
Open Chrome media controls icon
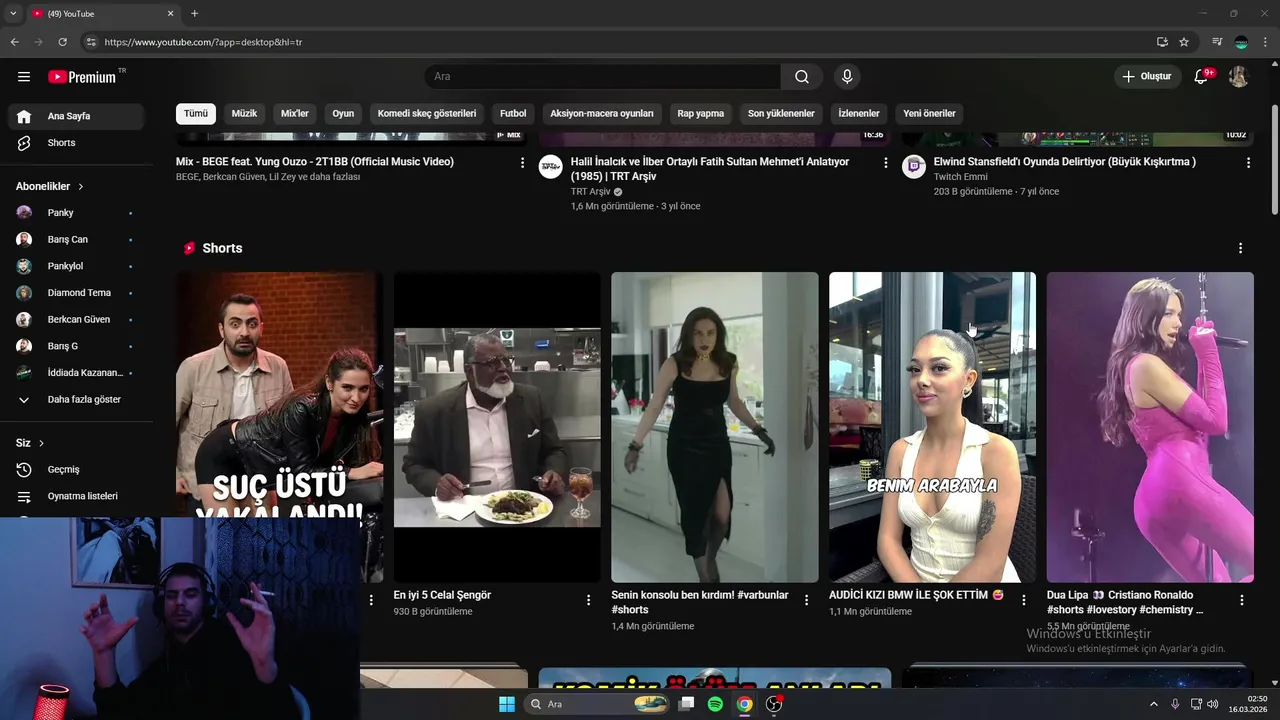pos(1217,42)
